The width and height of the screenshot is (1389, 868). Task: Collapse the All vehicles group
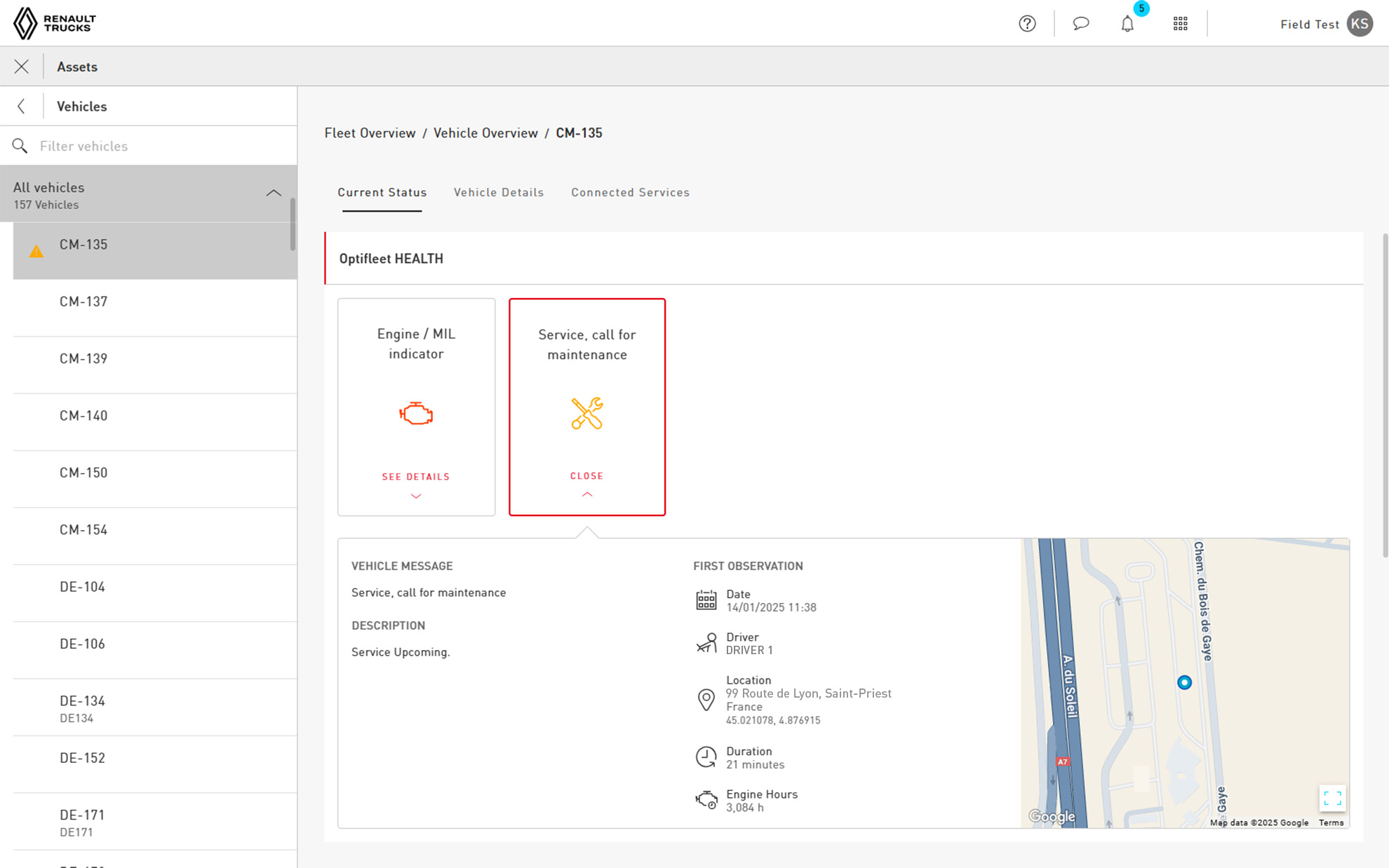(274, 194)
